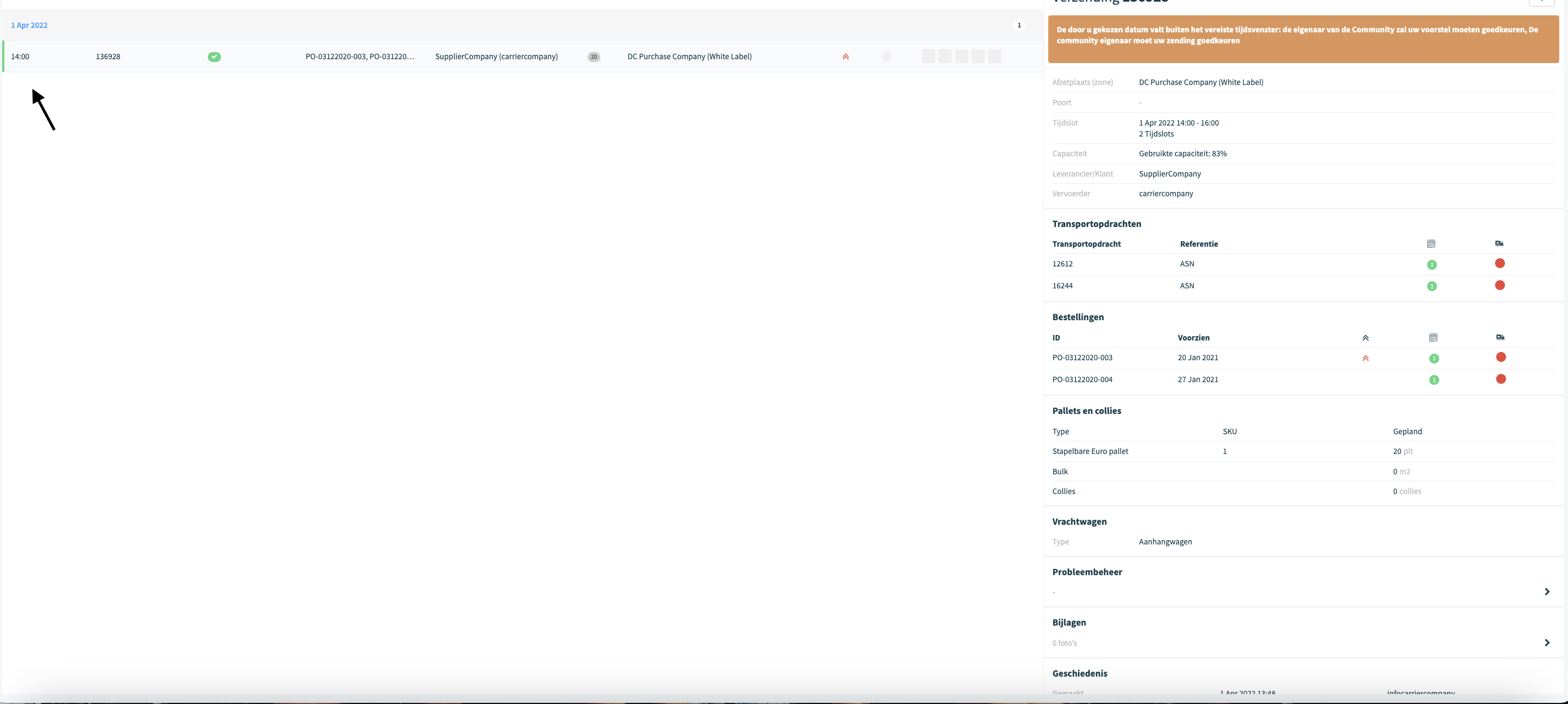Viewport: 1568px width, 704px height.
Task: Click the count badge 1 beside the 1 Apr 2022 header
Action: coord(1019,25)
